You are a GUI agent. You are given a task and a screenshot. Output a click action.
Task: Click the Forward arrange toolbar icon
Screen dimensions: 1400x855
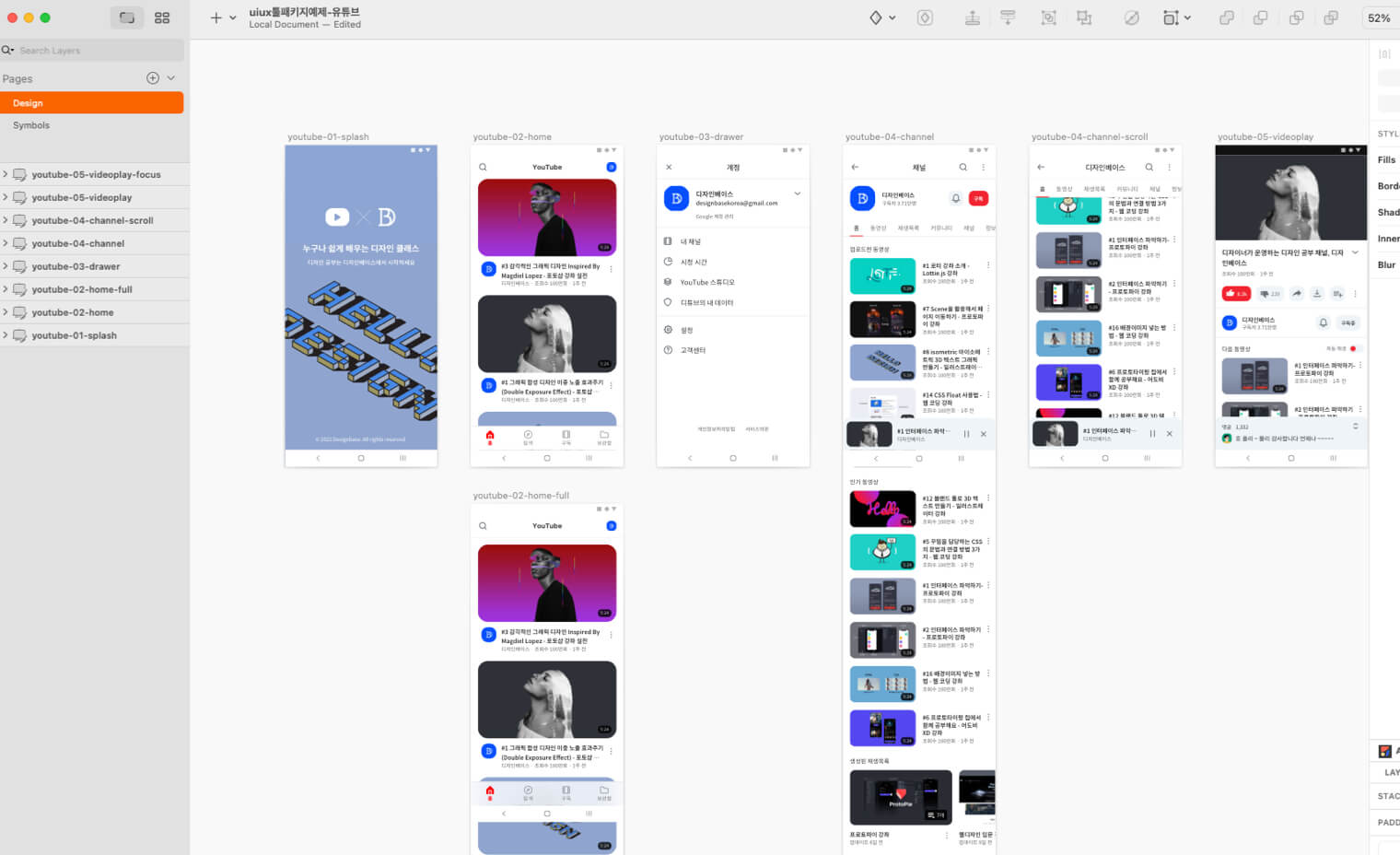pos(972,18)
